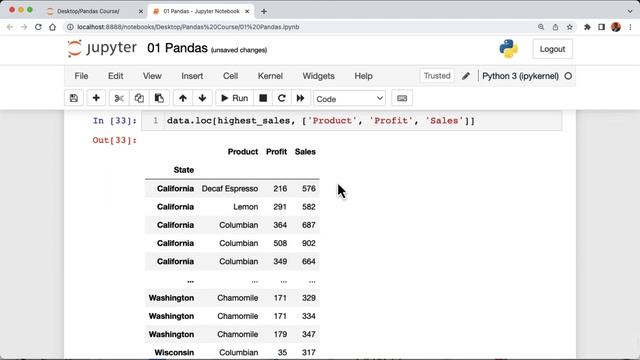This screenshot has height=360, width=640.
Task: Open the View menu
Action: coord(152,76)
